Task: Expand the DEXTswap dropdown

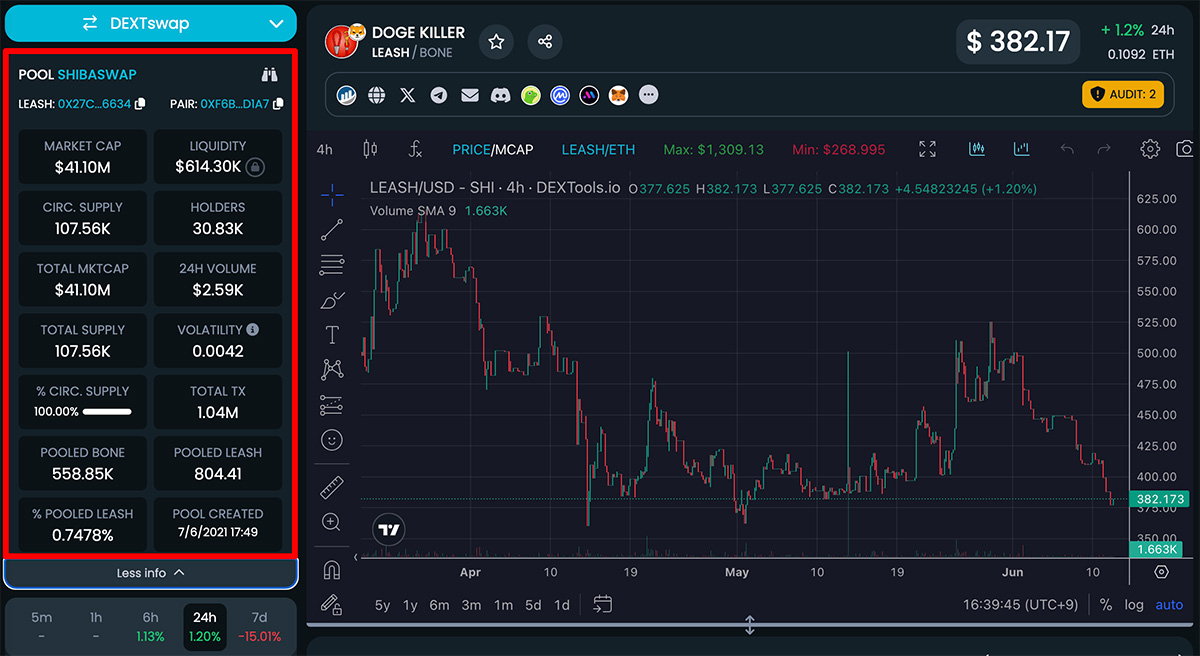Action: point(150,23)
